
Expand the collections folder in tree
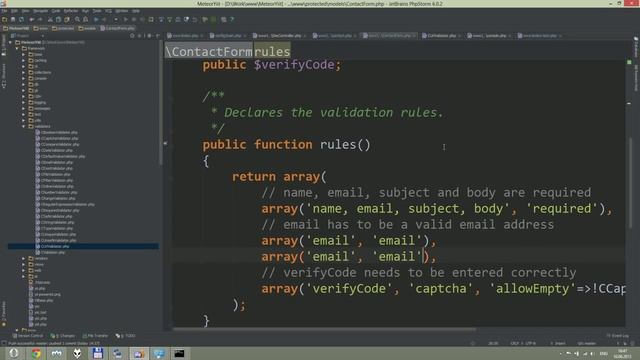pos(24,72)
